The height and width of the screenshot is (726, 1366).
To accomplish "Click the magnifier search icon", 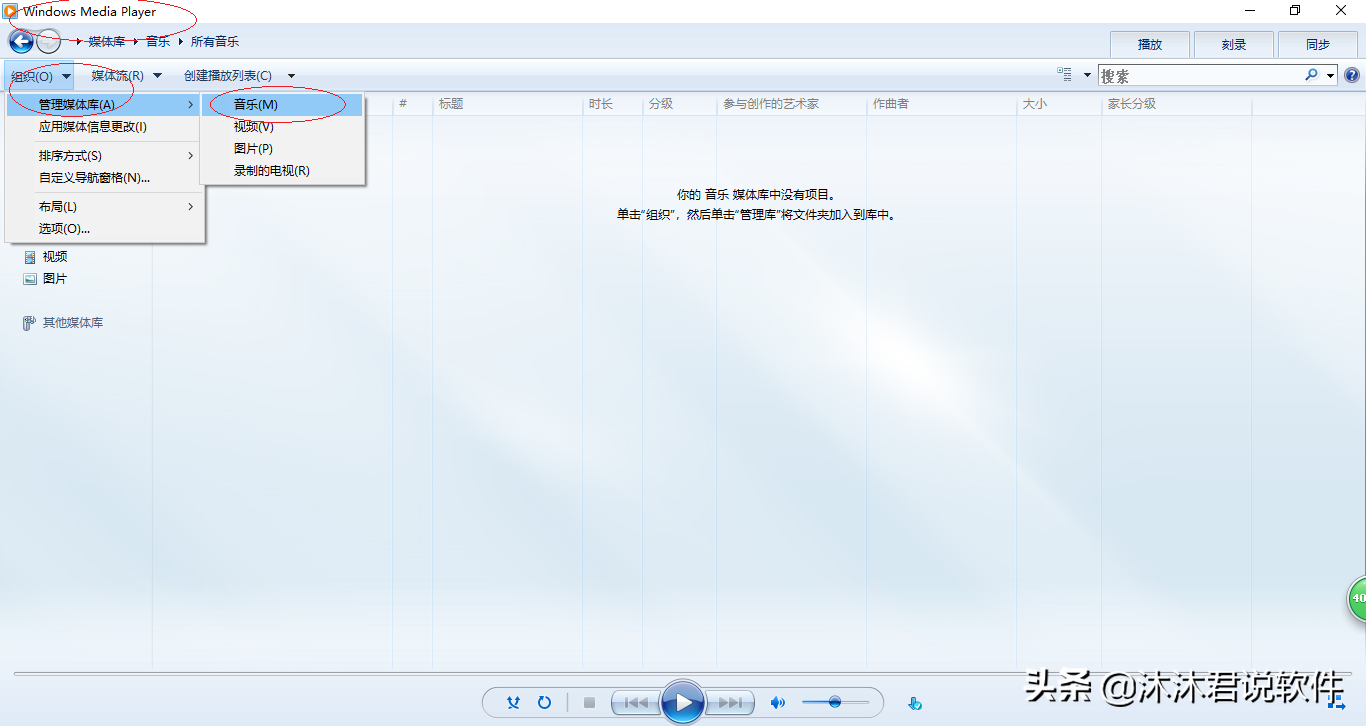I will click(x=1311, y=75).
